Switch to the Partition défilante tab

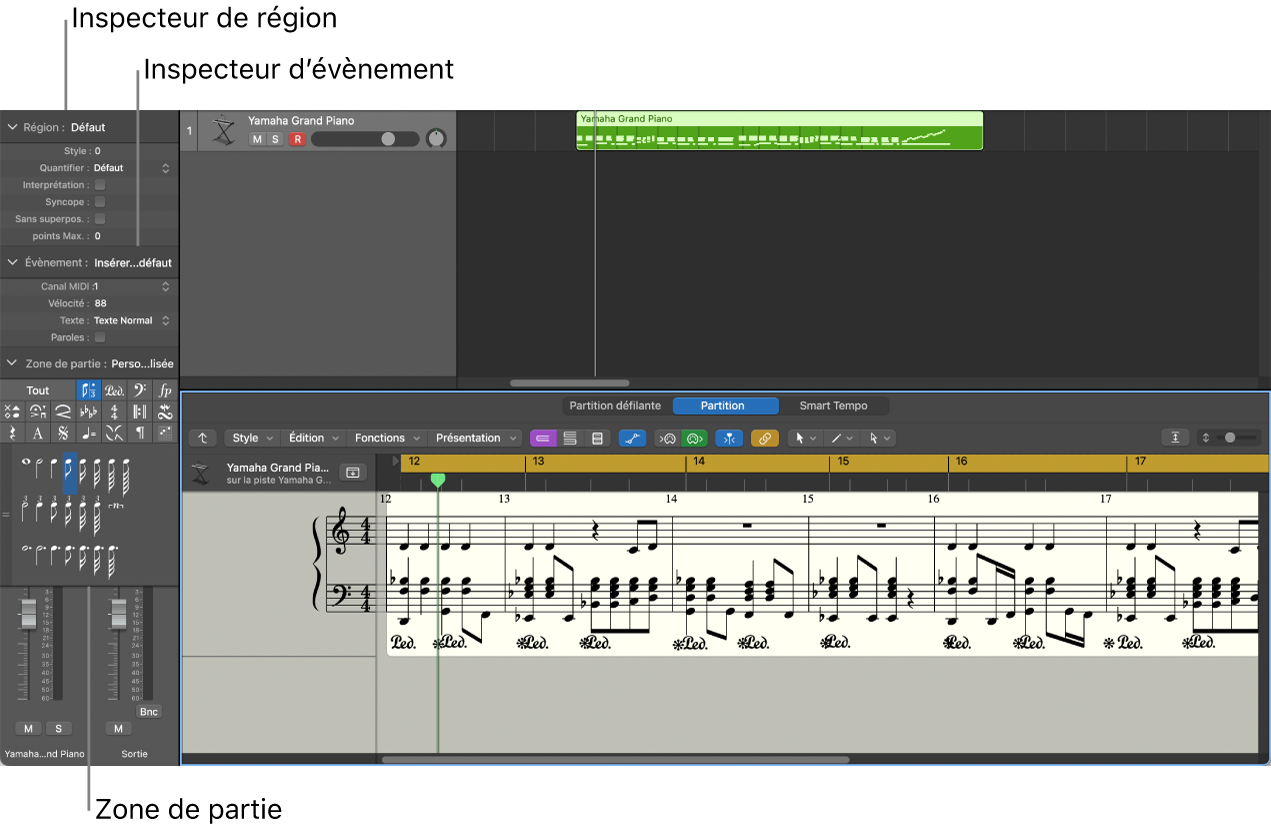(x=615, y=406)
